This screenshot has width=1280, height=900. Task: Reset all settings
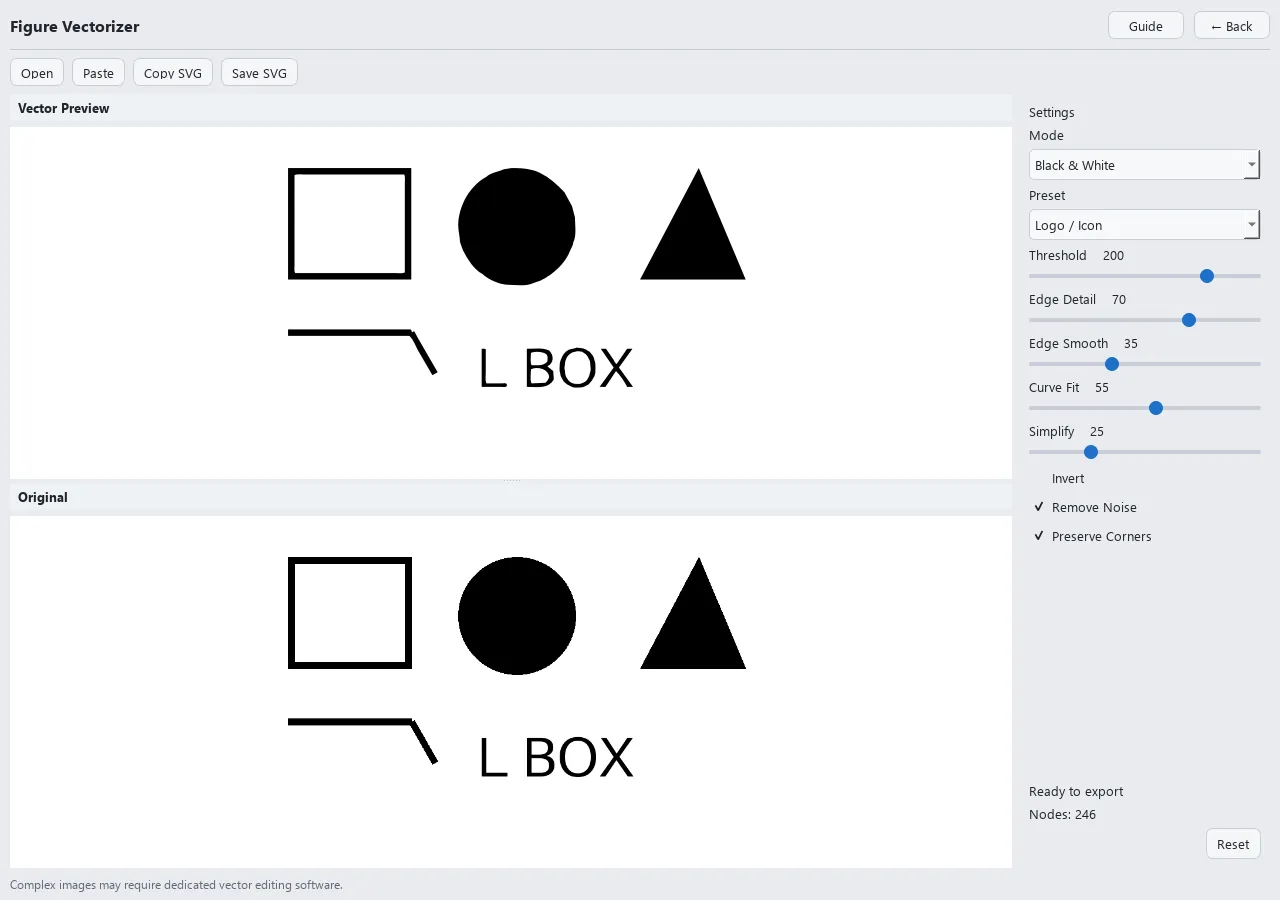[x=1233, y=844]
